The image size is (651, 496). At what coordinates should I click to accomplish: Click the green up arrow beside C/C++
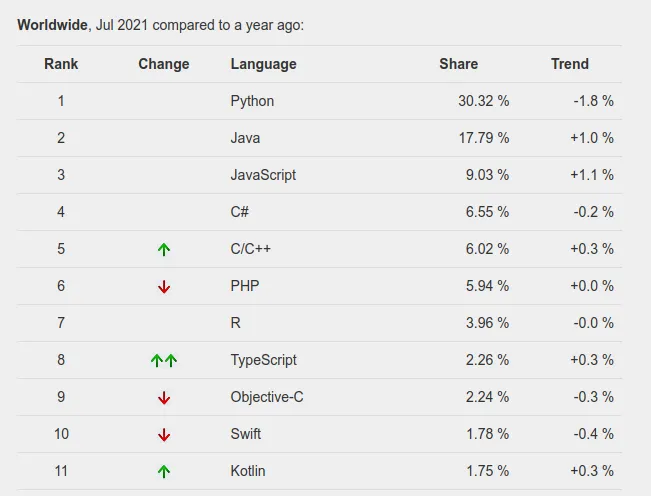pos(164,249)
